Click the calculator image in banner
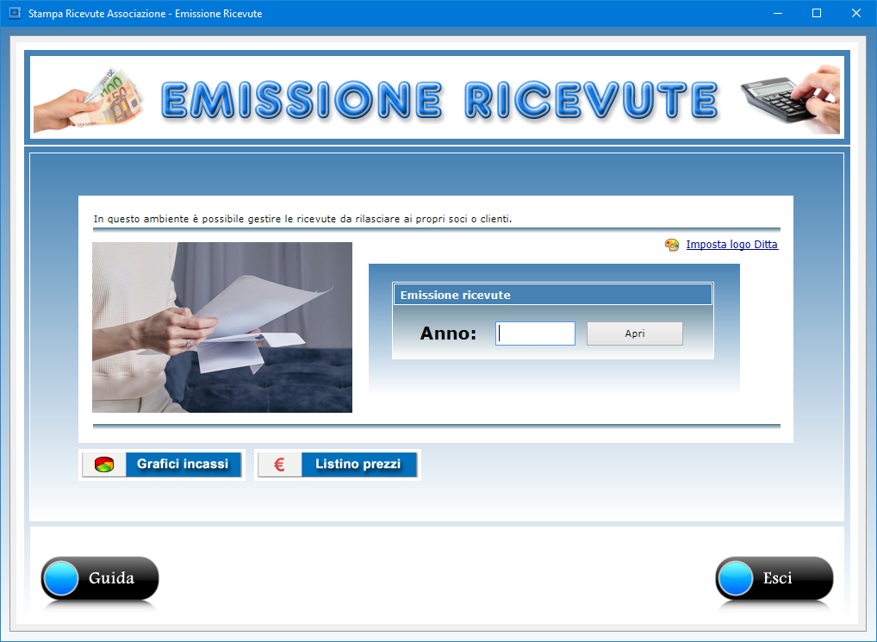877x642 pixels. [790, 99]
